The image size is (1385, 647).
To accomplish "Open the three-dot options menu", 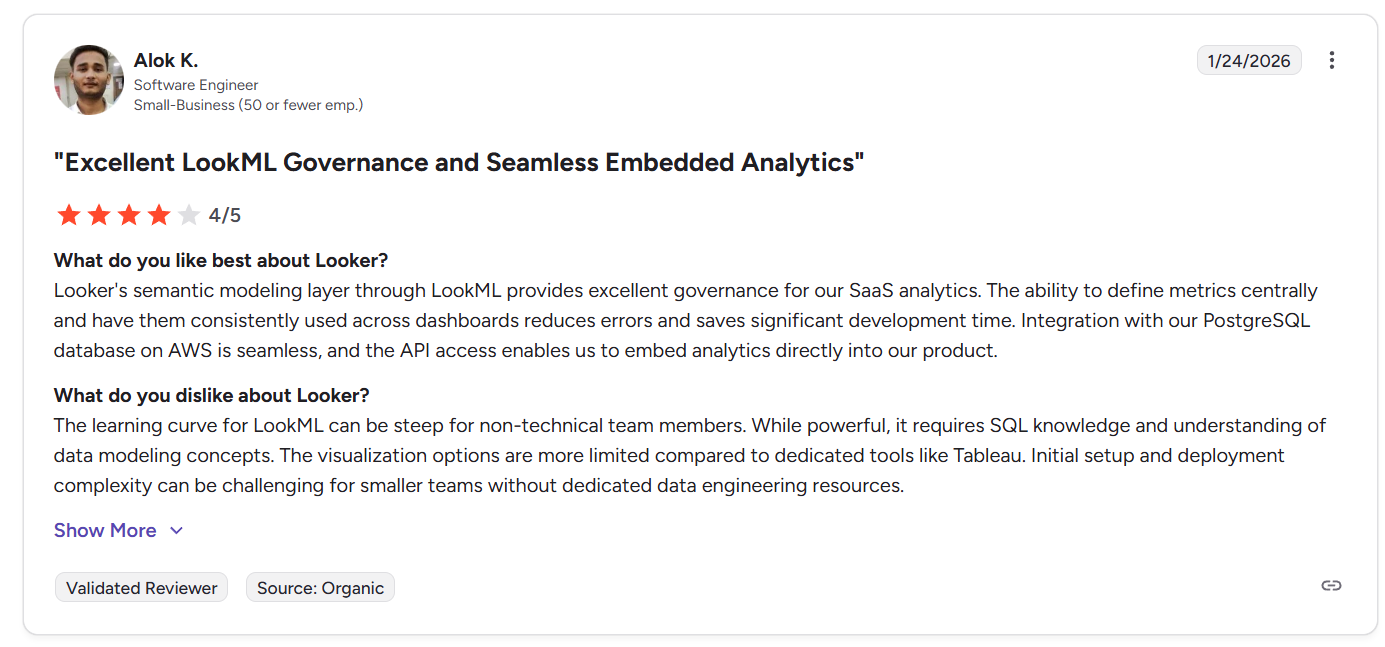I will point(1331,60).
